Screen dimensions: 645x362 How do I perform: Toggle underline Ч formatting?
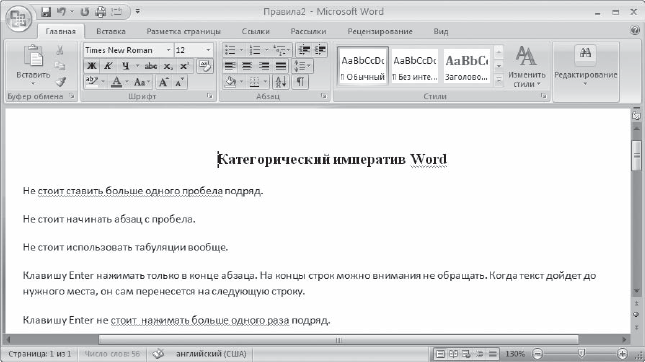click(x=125, y=66)
